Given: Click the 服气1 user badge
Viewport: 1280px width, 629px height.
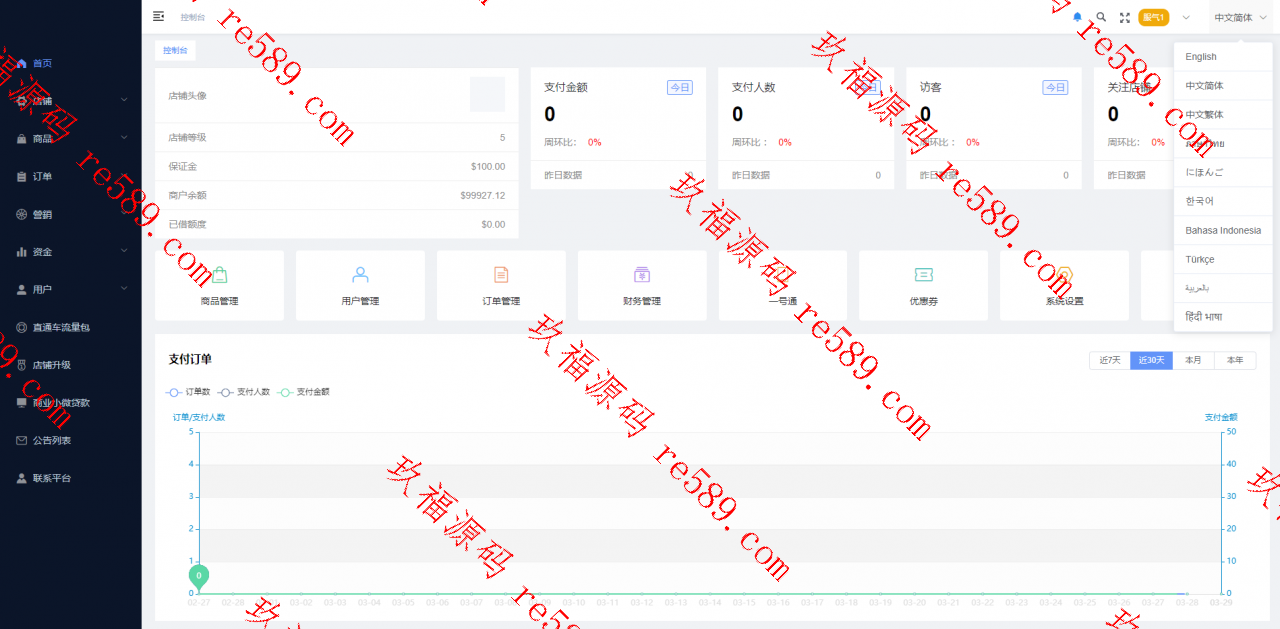Looking at the screenshot, I should [1154, 17].
